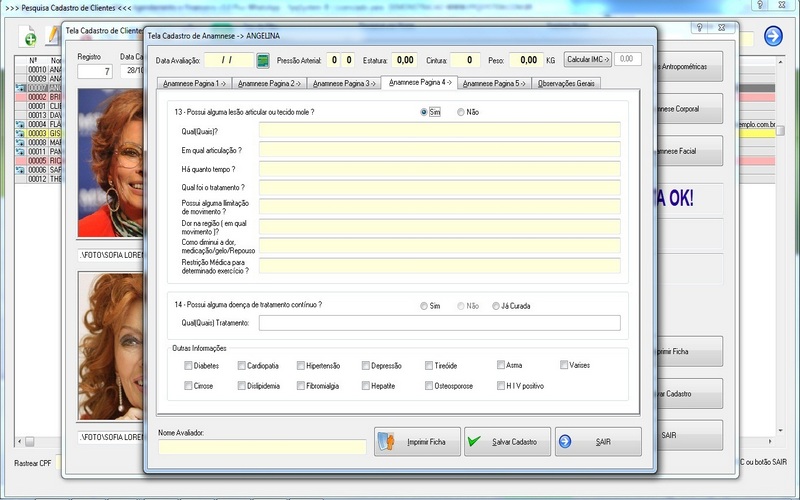Click the row icon beside record 00004

click(x=20, y=124)
